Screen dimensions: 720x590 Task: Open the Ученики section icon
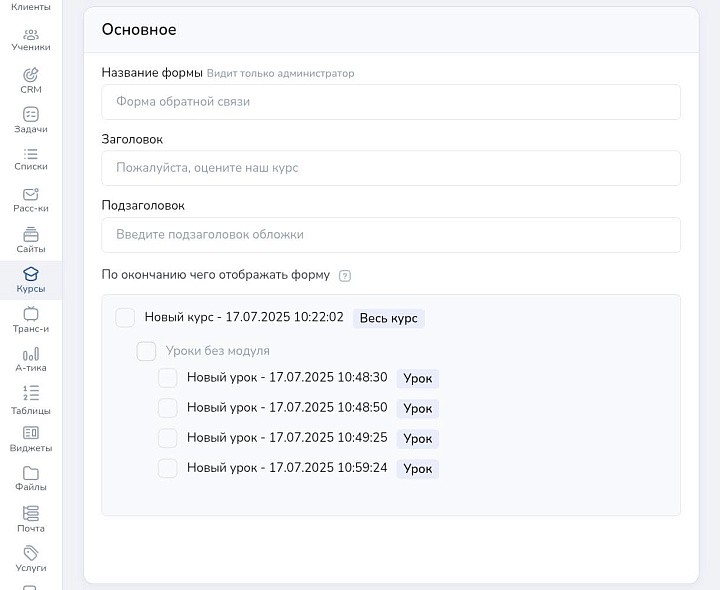pyautogui.click(x=30, y=35)
